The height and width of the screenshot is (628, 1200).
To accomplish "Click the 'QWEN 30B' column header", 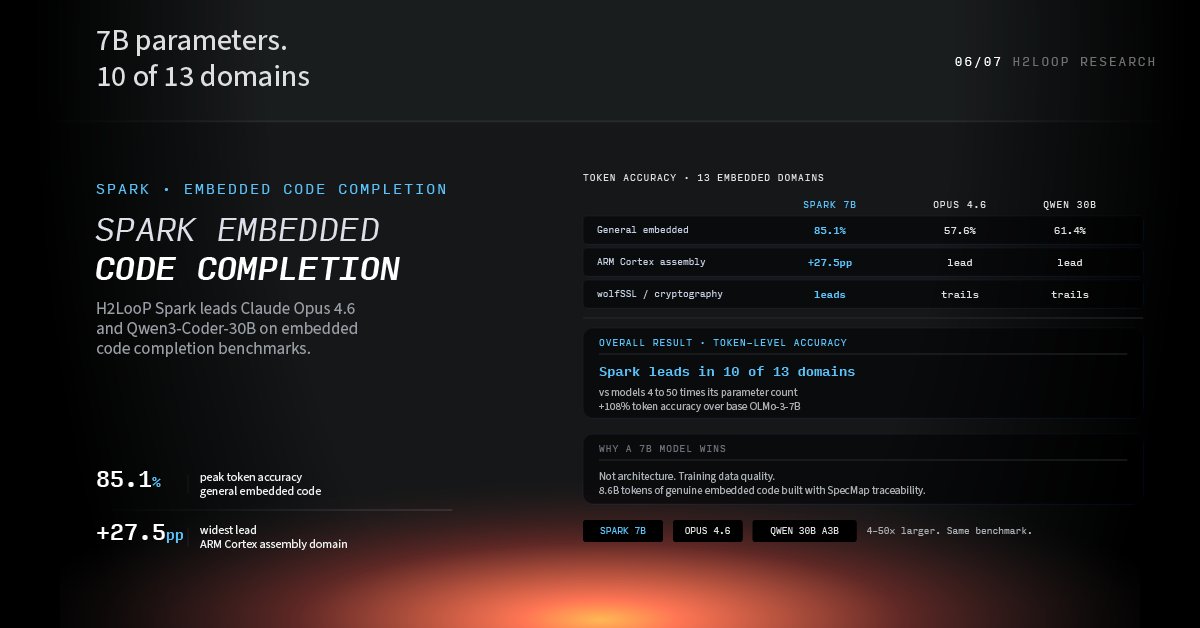I will [1070, 205].
